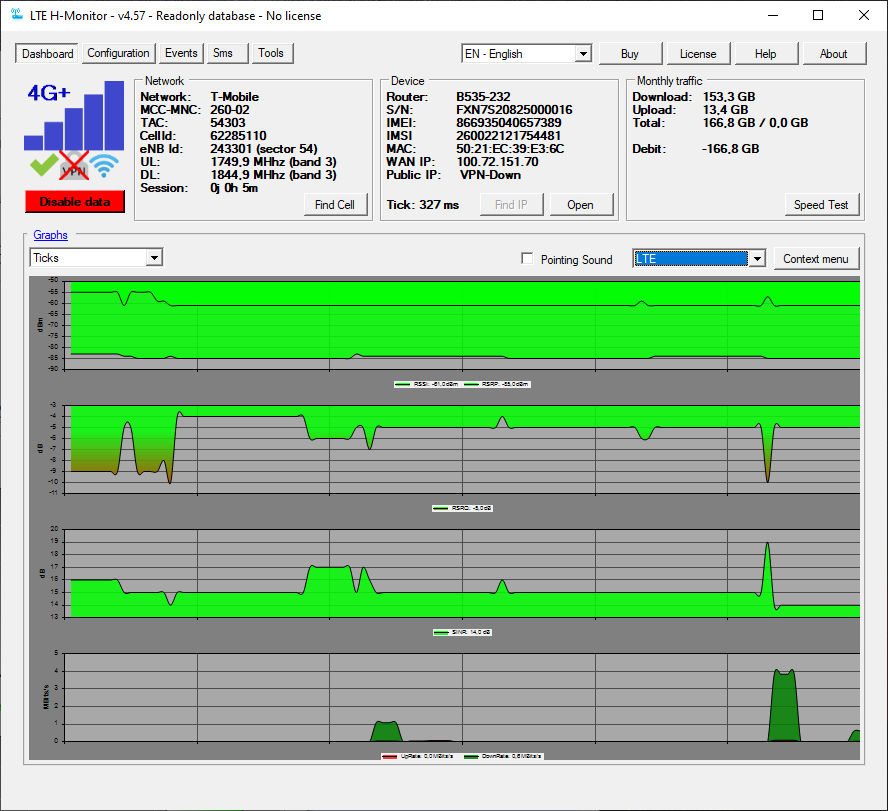Click the Buy button

point(630,54)
